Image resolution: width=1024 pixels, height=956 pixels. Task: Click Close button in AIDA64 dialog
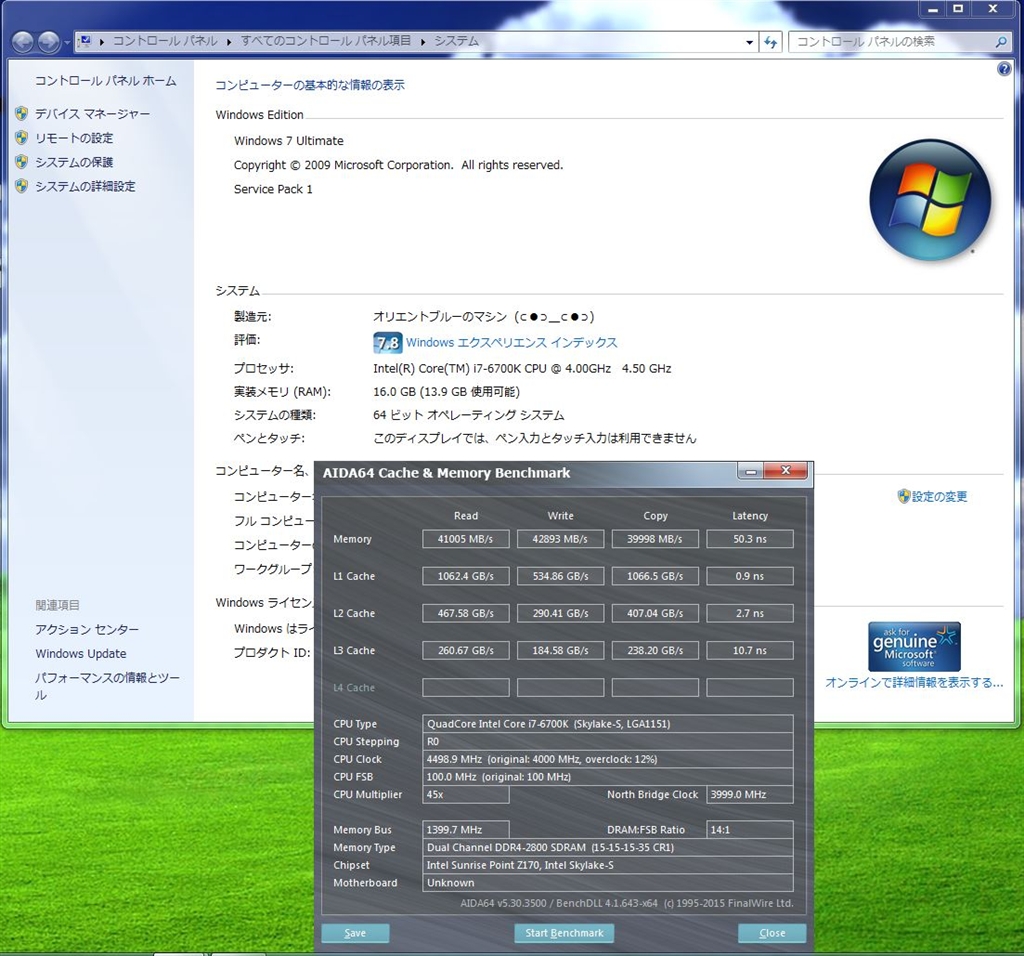click(772, 933)
